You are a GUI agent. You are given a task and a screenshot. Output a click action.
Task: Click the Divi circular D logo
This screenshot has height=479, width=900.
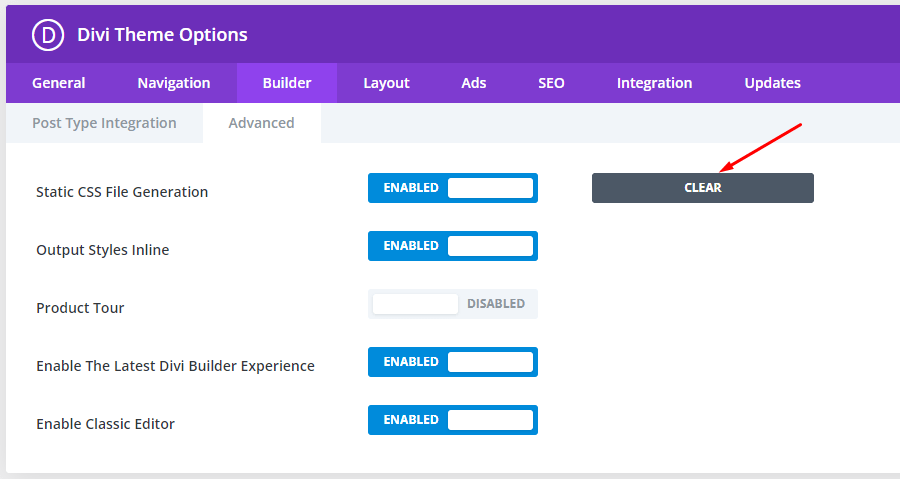48,35
